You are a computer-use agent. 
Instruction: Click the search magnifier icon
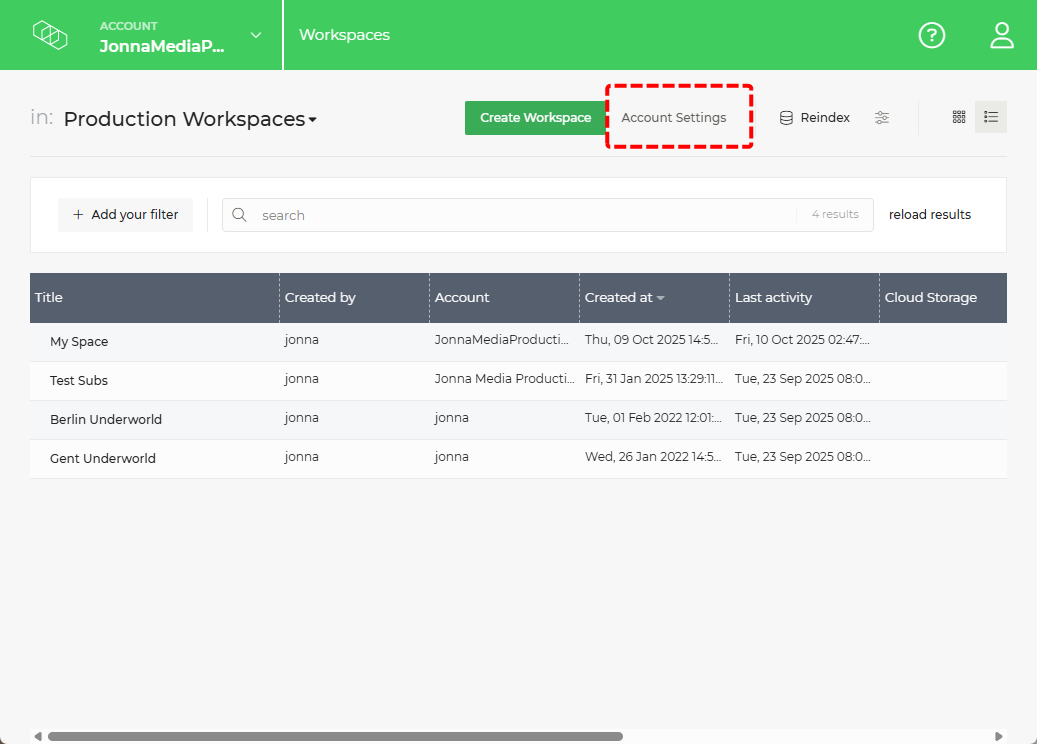(240, 214)
